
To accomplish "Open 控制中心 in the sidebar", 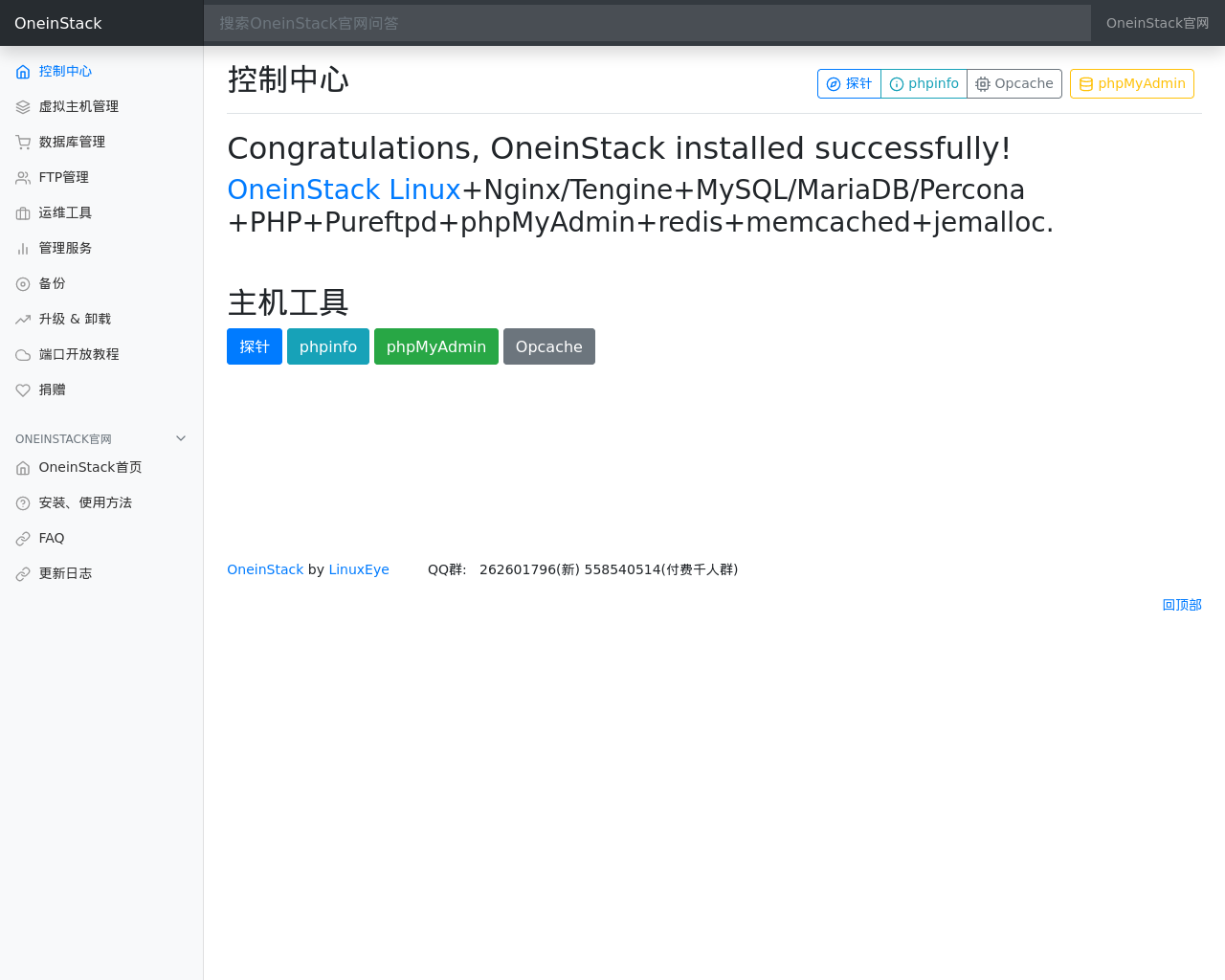I will tap(101, 71).
